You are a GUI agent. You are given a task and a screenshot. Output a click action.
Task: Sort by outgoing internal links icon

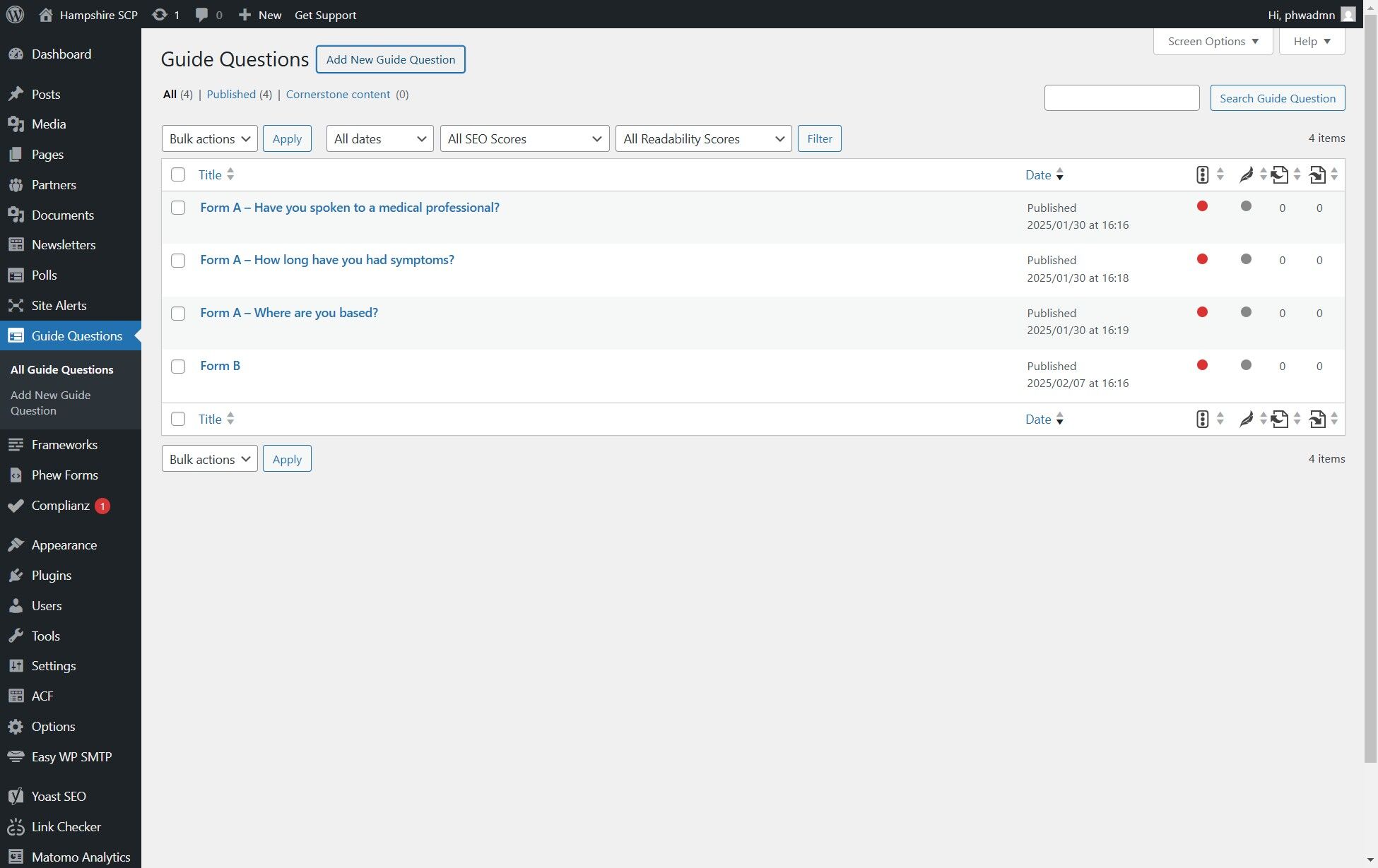click(x=1280, y=174)
